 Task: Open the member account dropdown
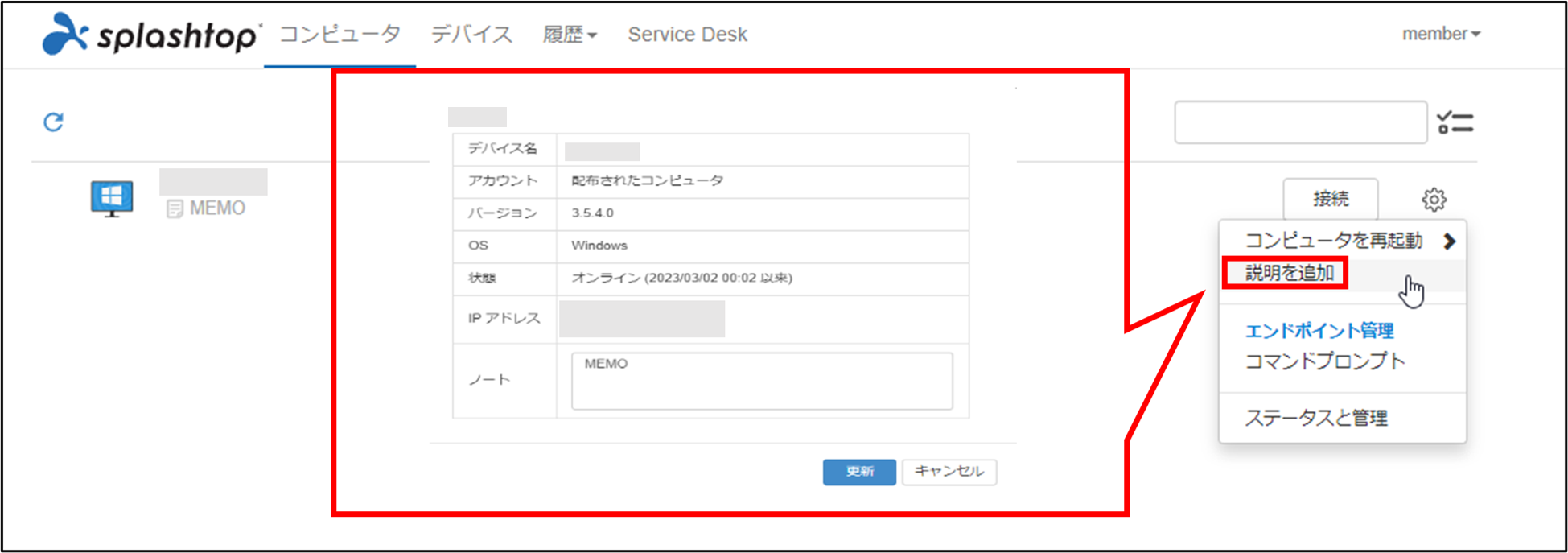tap(1441, 34)
